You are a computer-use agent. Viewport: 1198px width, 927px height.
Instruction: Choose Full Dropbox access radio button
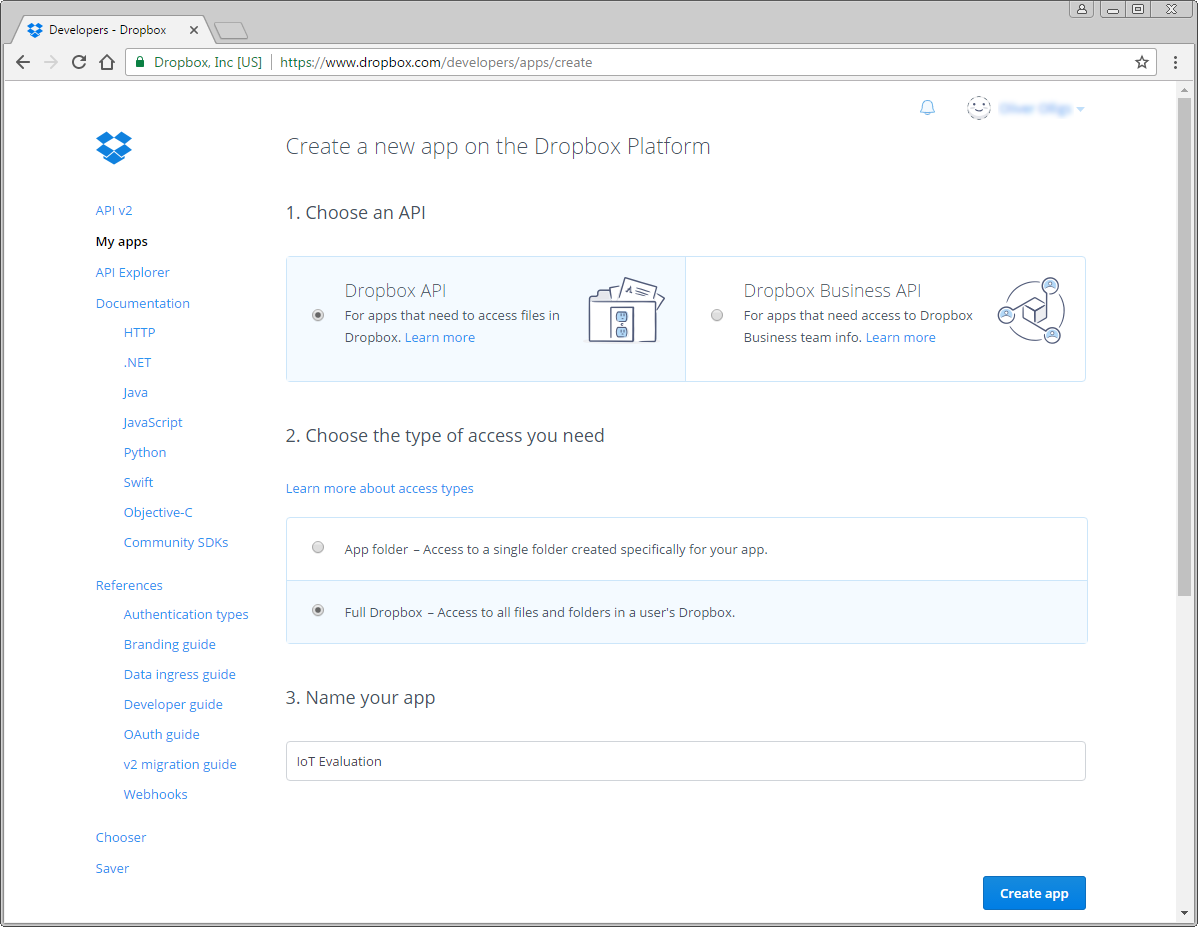[x=318, y=610]
